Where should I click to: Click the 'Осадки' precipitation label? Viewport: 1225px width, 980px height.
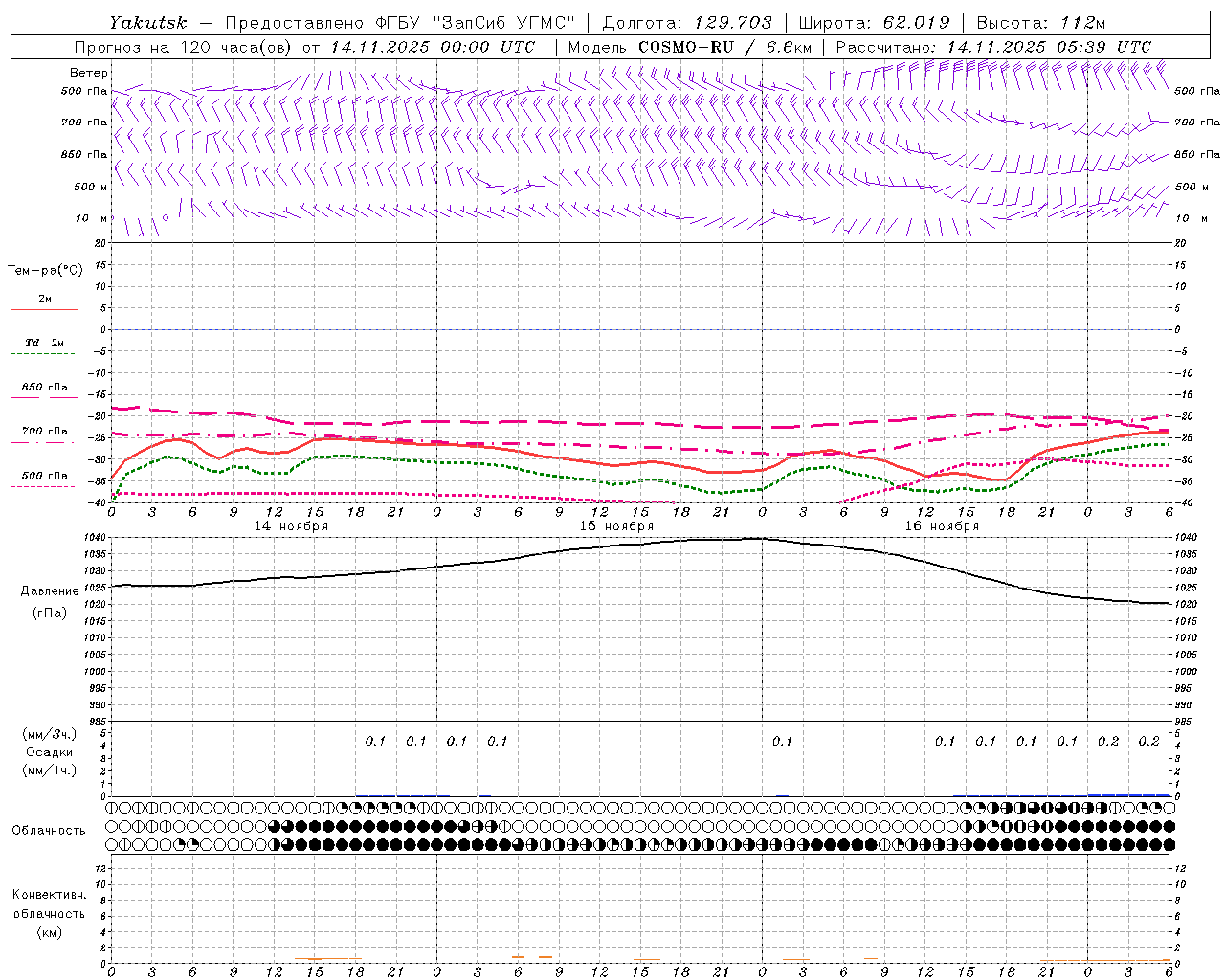[x=50, y=752]
